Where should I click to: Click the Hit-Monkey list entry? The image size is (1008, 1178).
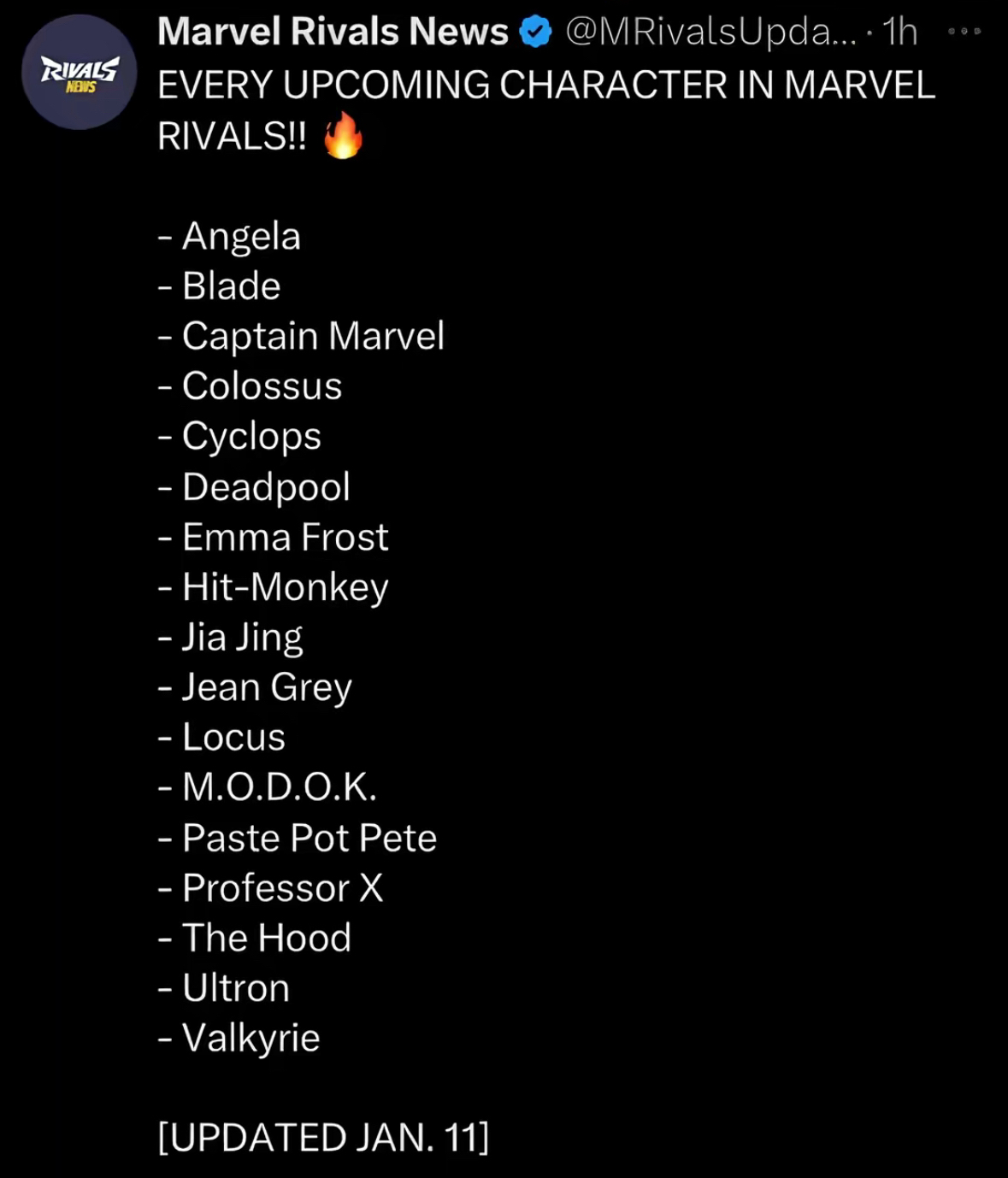tap(285, 587)
